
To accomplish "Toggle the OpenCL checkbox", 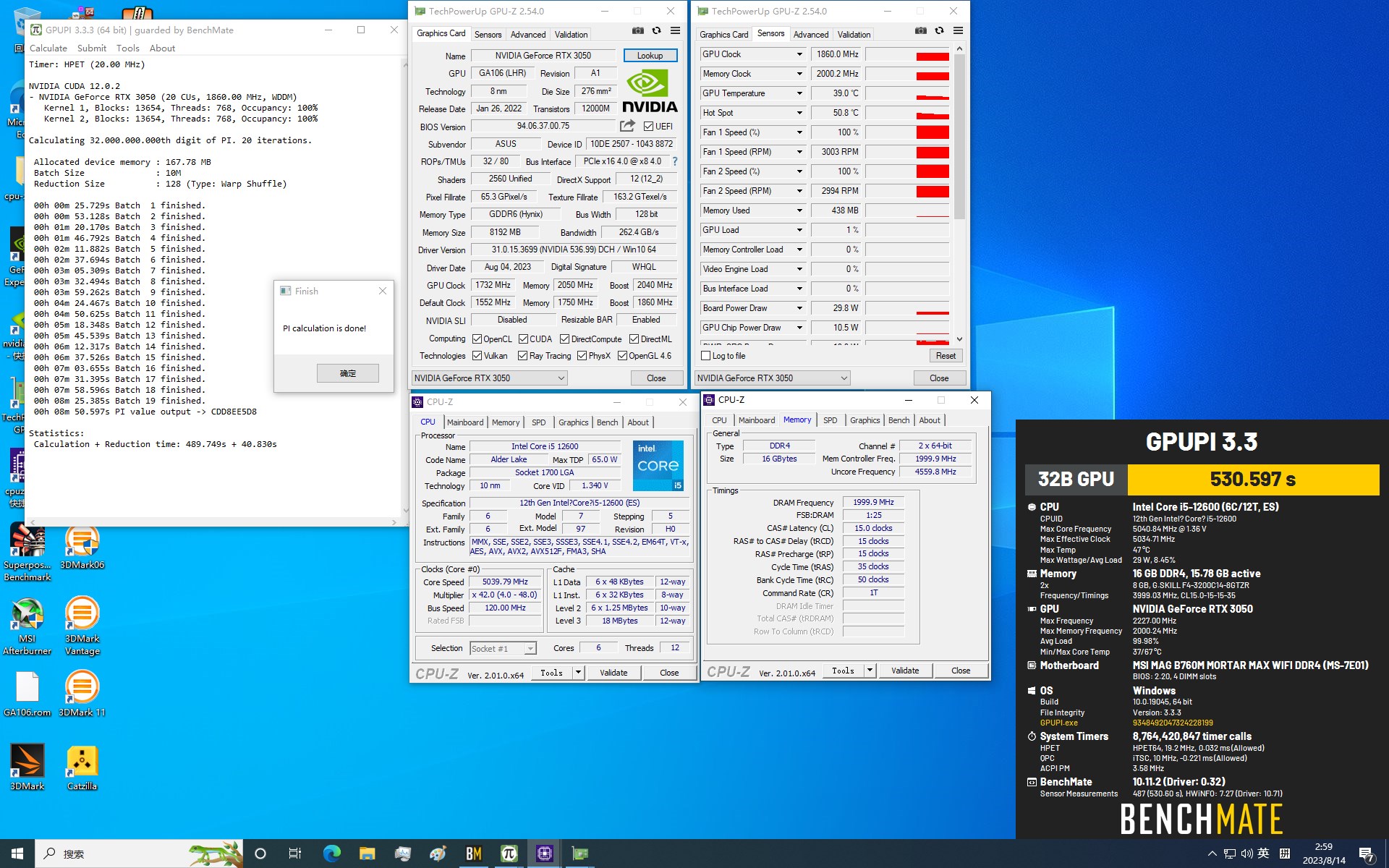I will 477,339.
